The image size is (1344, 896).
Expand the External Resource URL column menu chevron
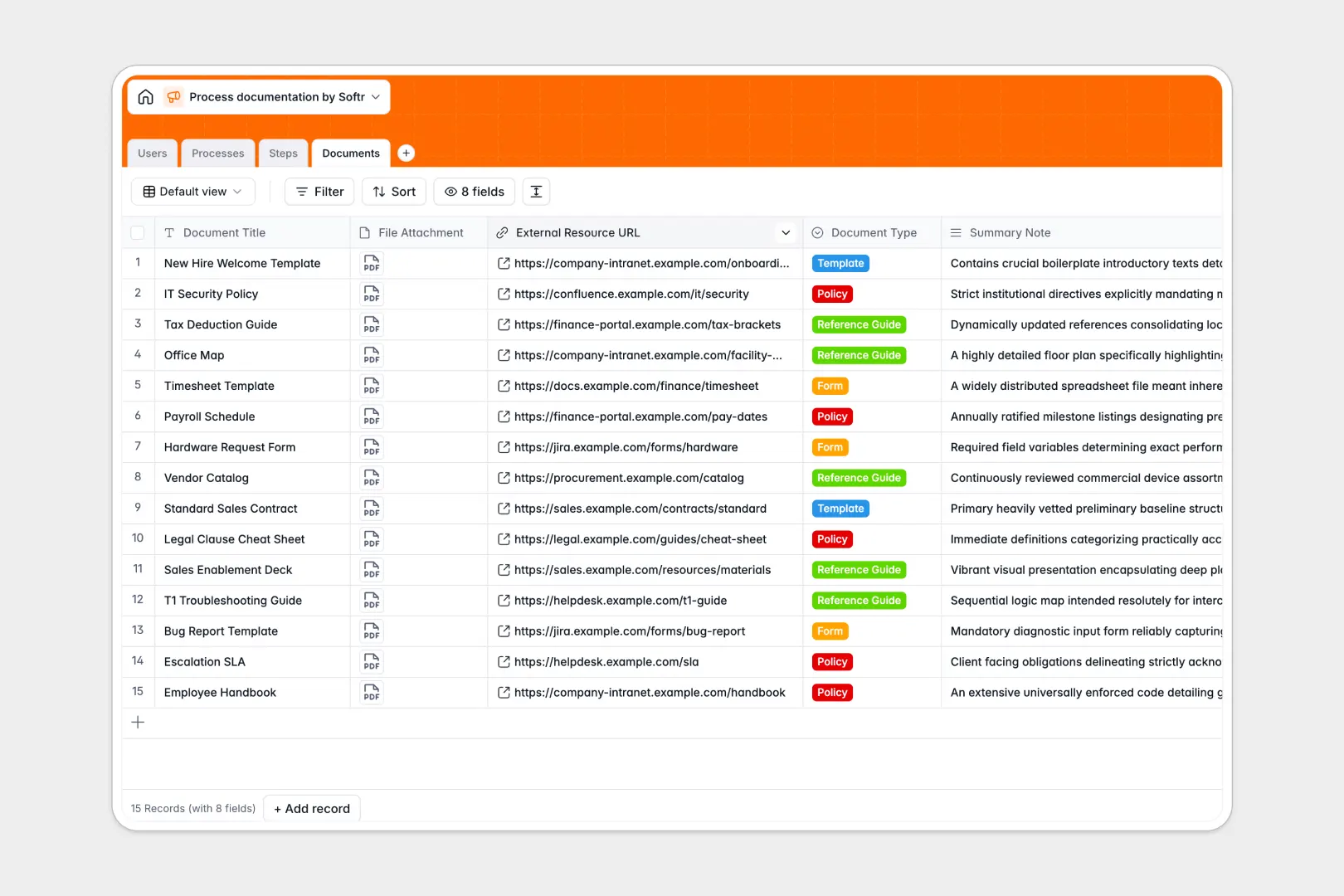coord(785,232)
